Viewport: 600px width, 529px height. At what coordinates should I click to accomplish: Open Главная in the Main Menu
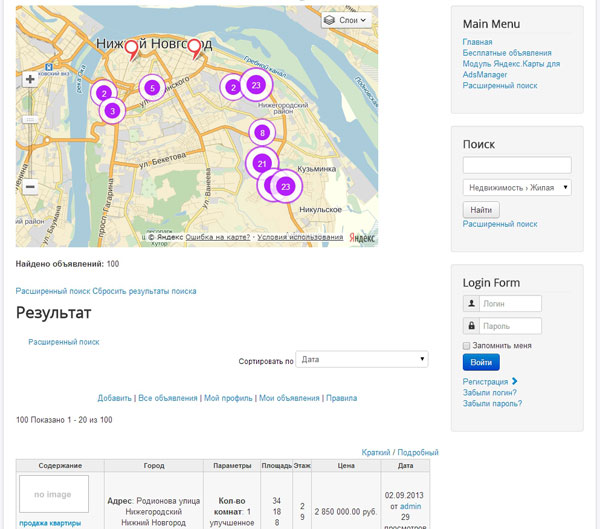point(477,42)
